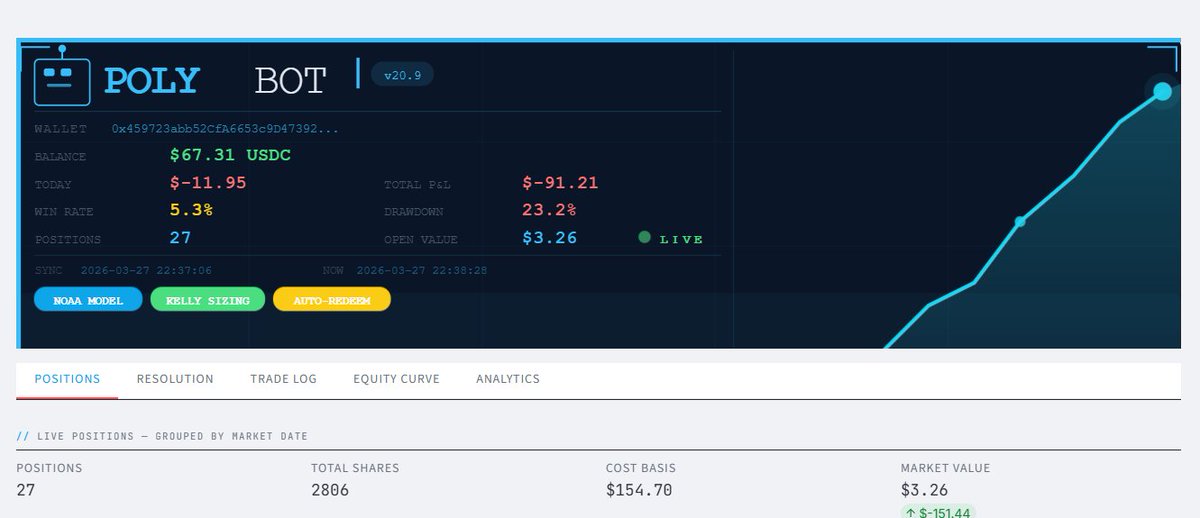1200x518 pixels.
Task: Open the TRADE LOG tab
Action: [283, 379]
